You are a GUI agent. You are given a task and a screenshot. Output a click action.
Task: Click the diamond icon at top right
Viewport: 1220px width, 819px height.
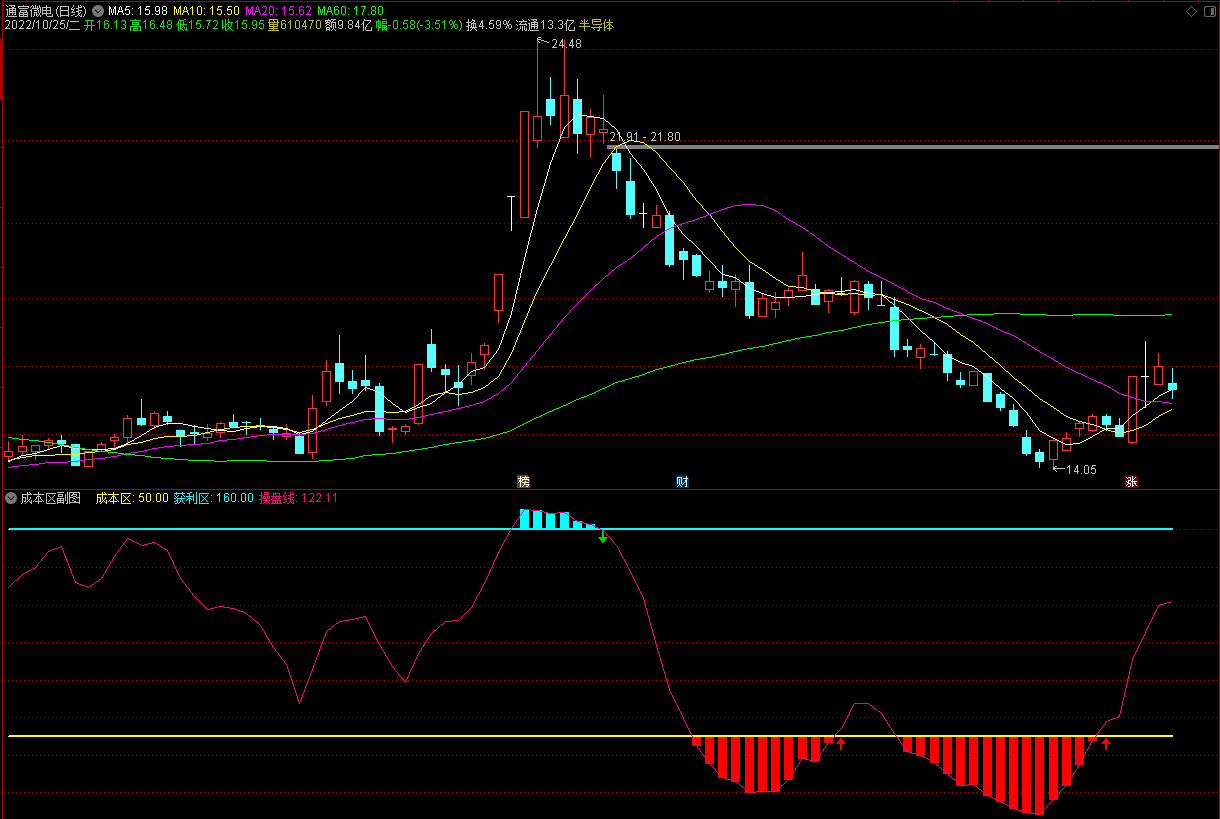pos(1190,11)
